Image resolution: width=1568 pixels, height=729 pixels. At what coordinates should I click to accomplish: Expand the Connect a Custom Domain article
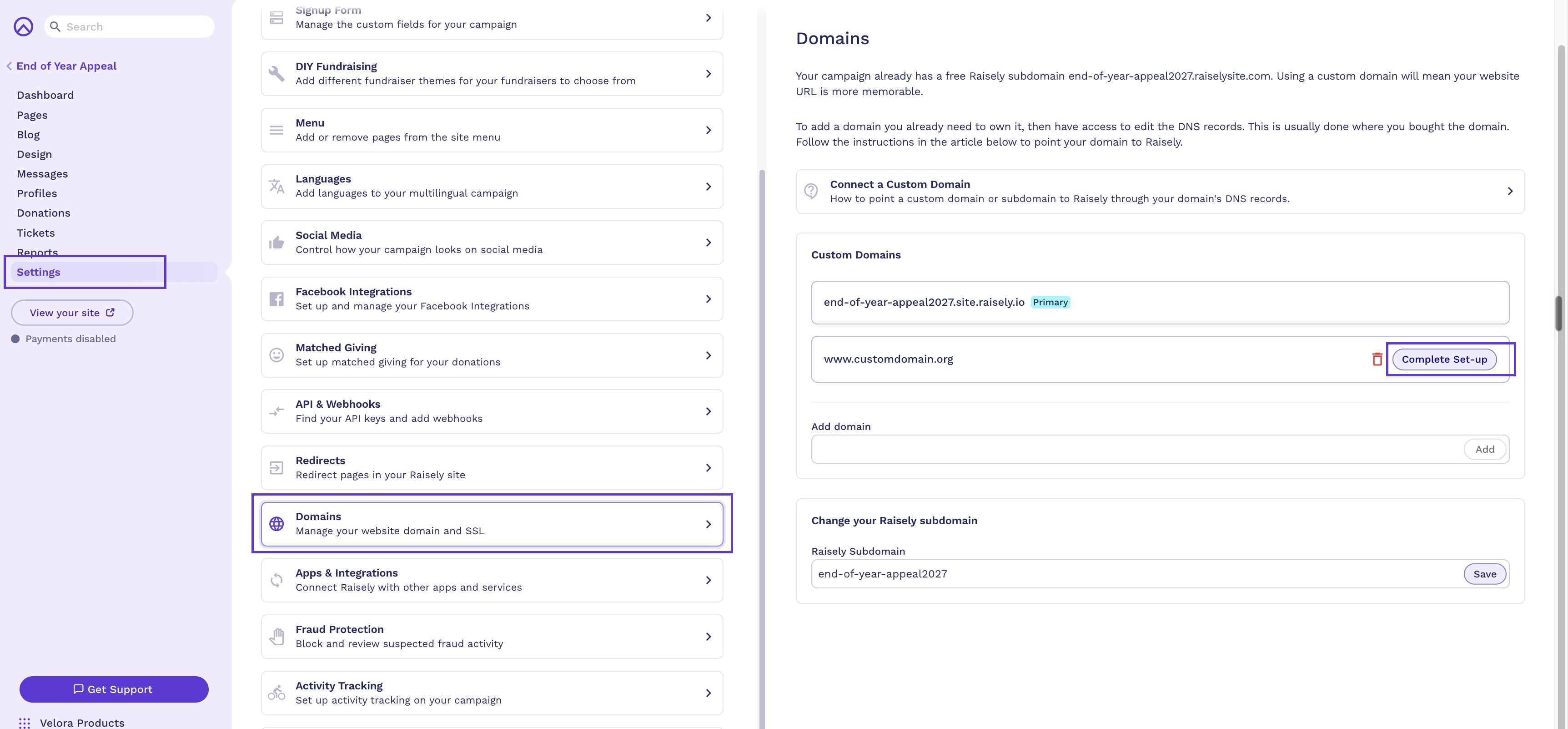[1160, 191]
